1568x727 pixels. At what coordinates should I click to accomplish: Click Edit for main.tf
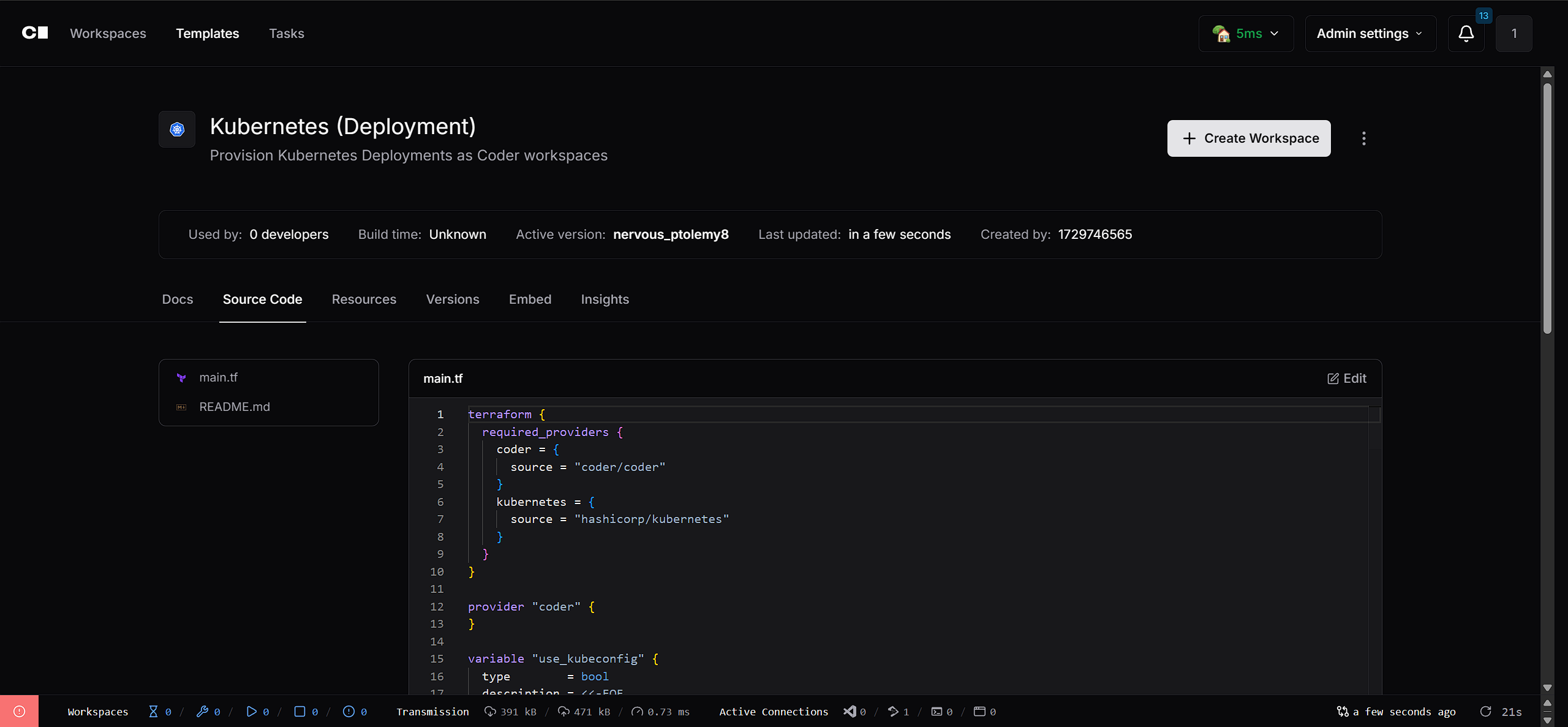pyautogui.click(x=1347, y=379)
